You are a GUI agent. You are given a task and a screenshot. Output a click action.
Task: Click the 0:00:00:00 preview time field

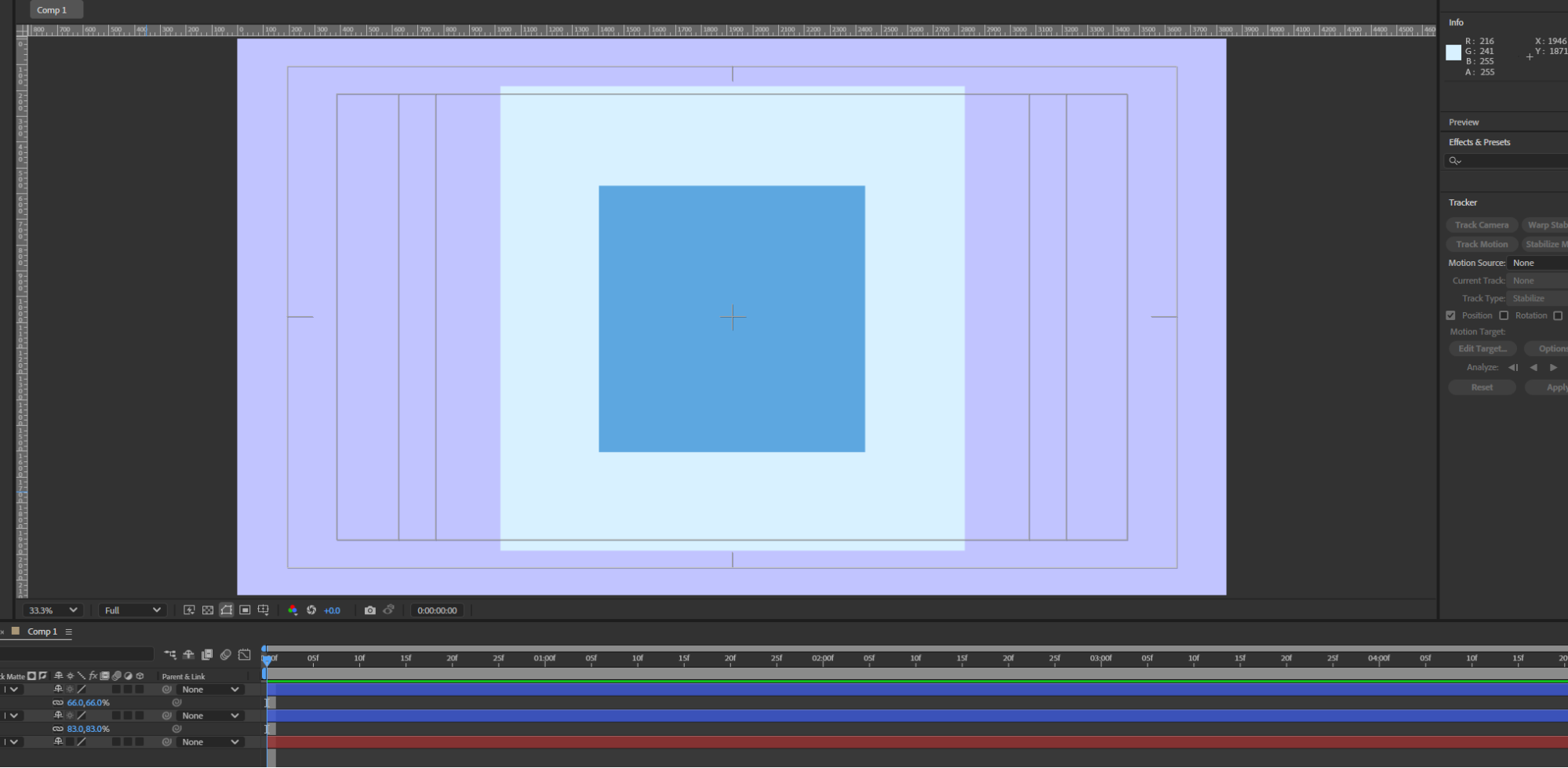(x=437, y=610)
